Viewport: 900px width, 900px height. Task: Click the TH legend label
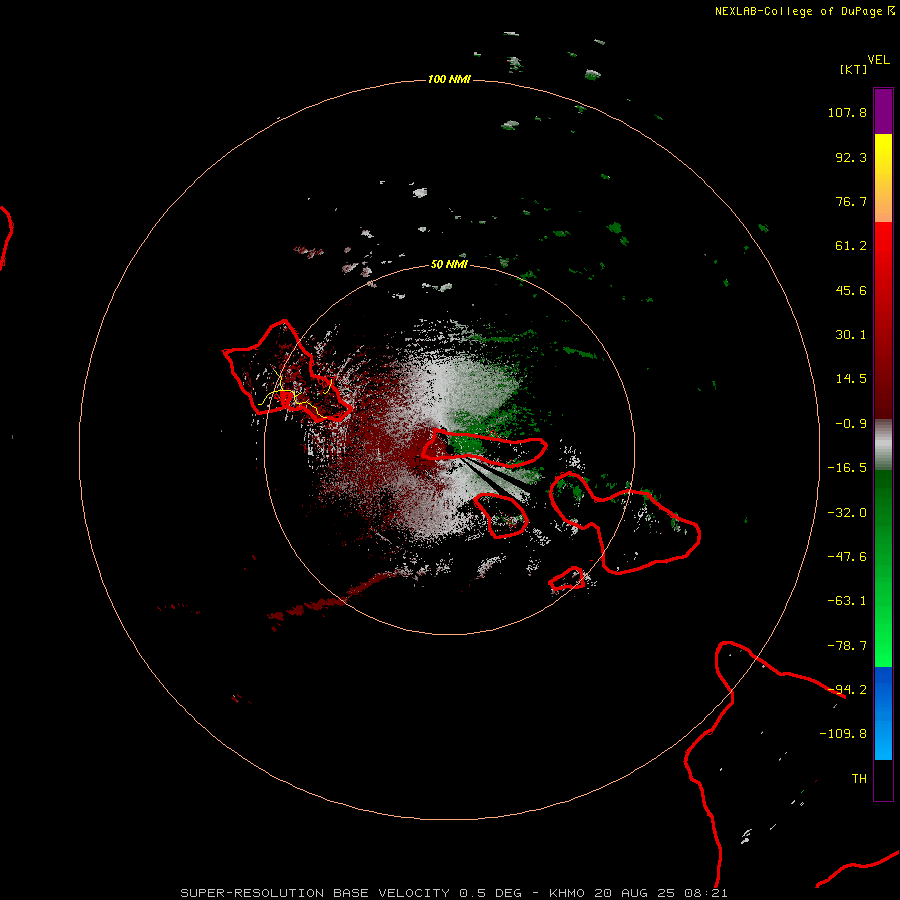(x=859, y=779)
